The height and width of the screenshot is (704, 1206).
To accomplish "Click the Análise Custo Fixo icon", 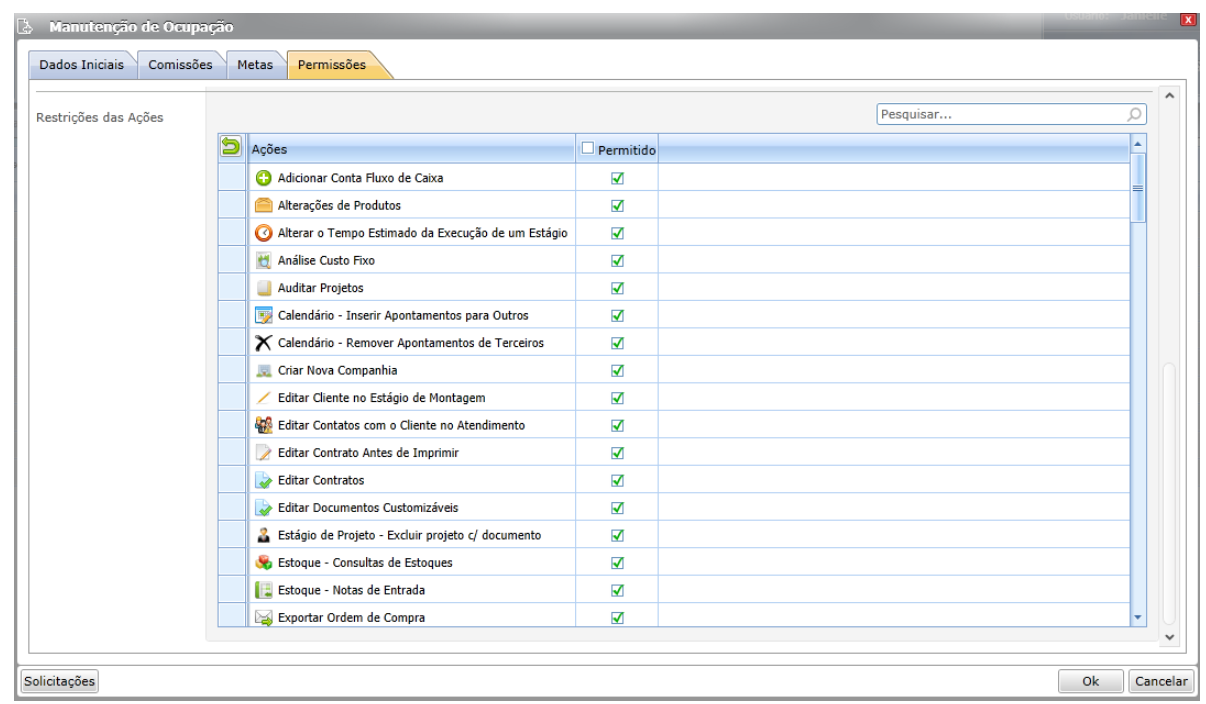I will 262,260.
